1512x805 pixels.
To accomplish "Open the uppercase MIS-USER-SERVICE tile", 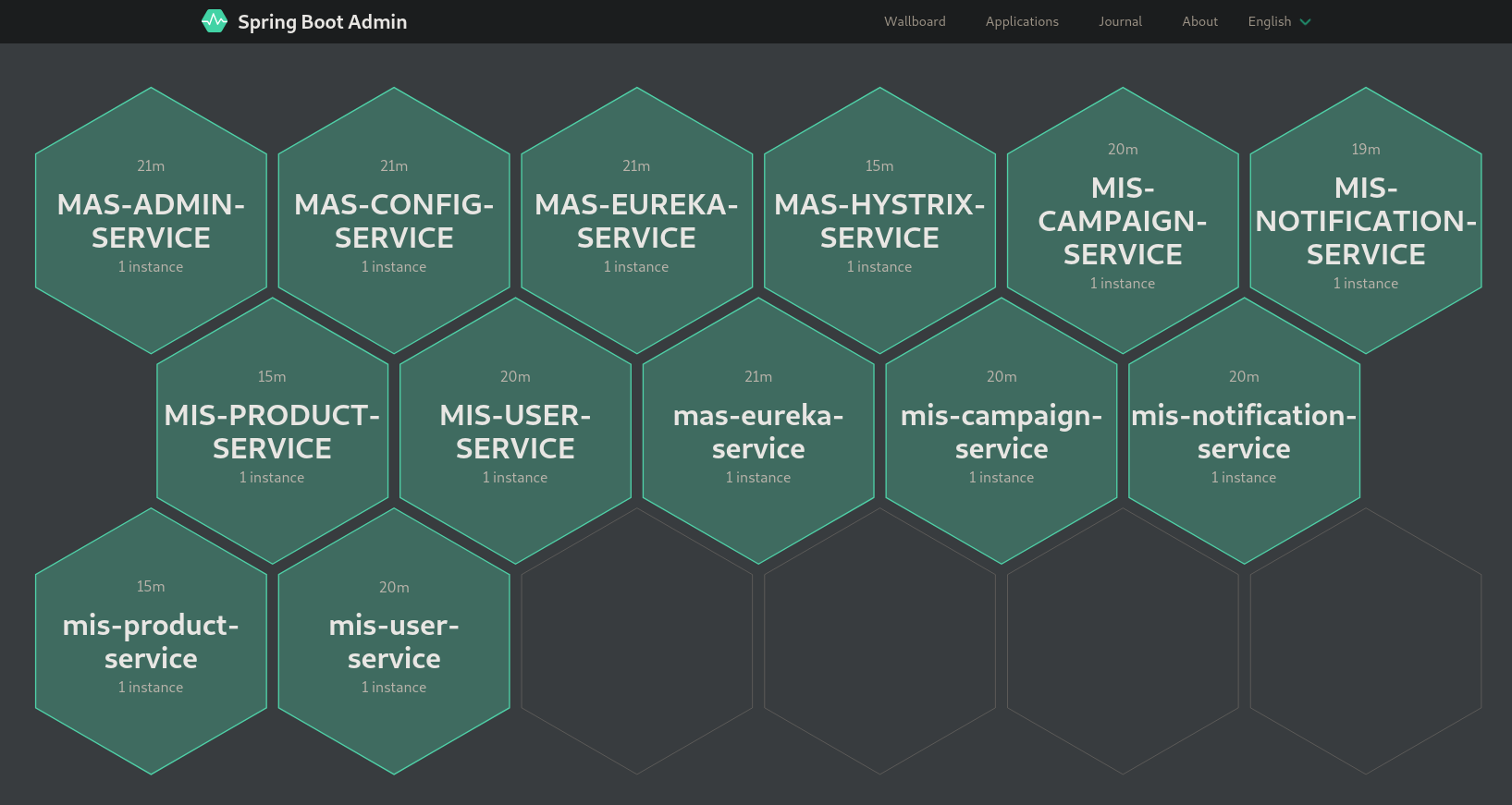I will (x=515, y=431).
